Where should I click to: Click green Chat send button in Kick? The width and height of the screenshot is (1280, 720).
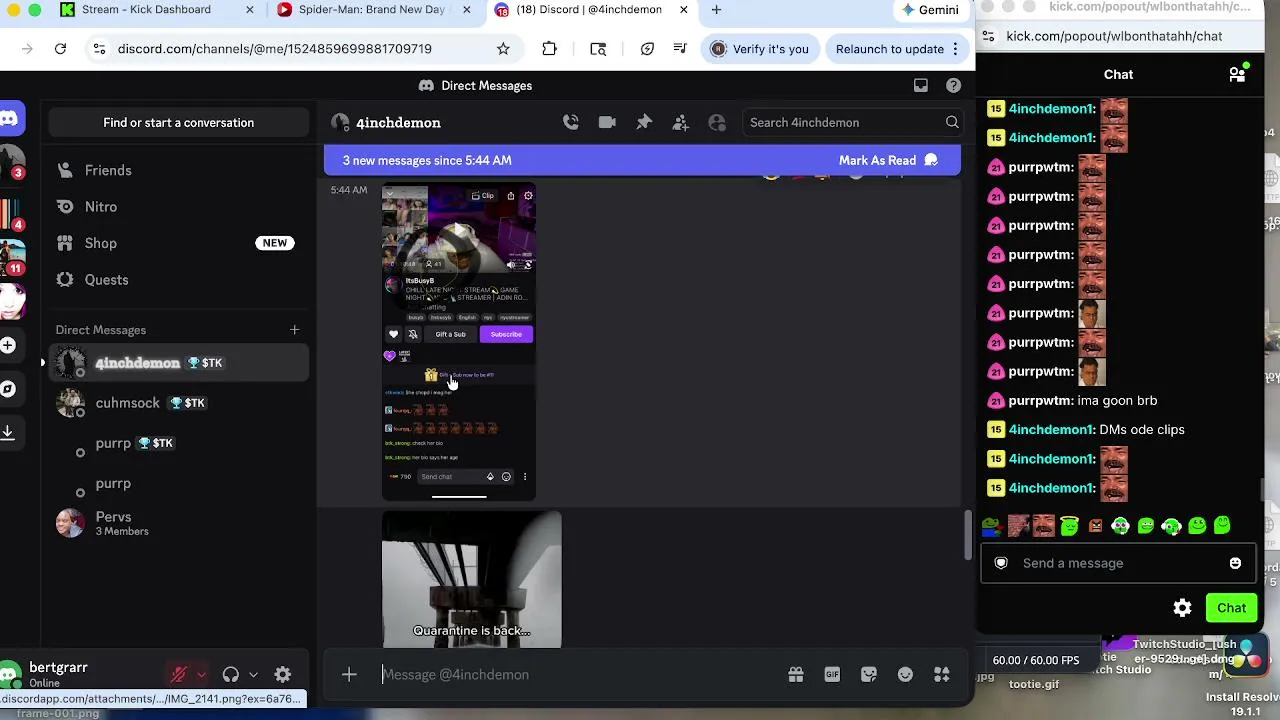1232,608
